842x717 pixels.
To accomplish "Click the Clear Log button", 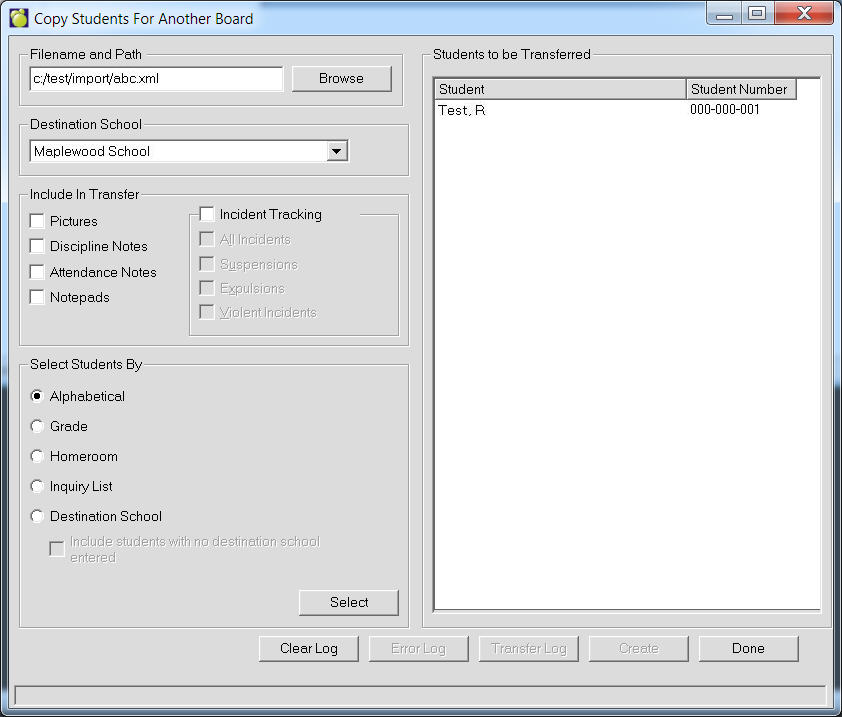I will click(x=308, y=648).
